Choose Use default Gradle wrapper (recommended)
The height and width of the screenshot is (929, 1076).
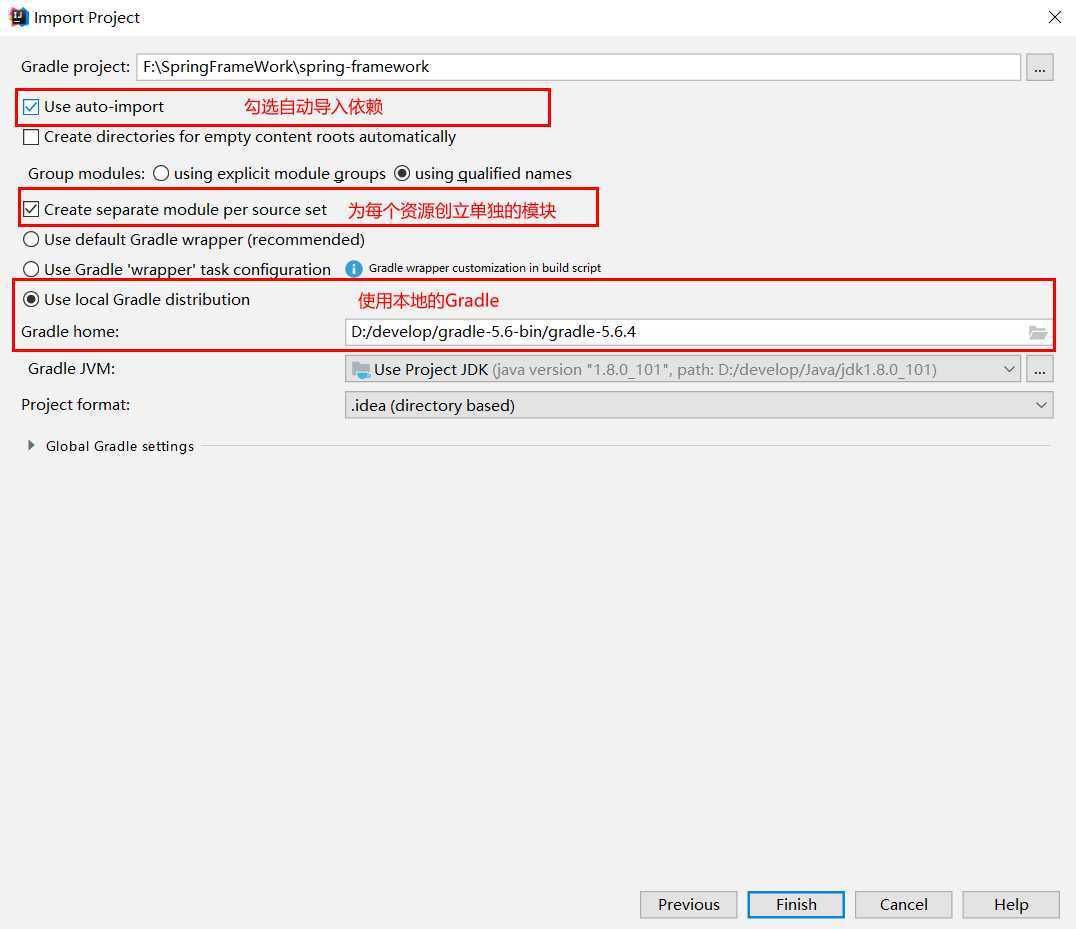point(31,239)
